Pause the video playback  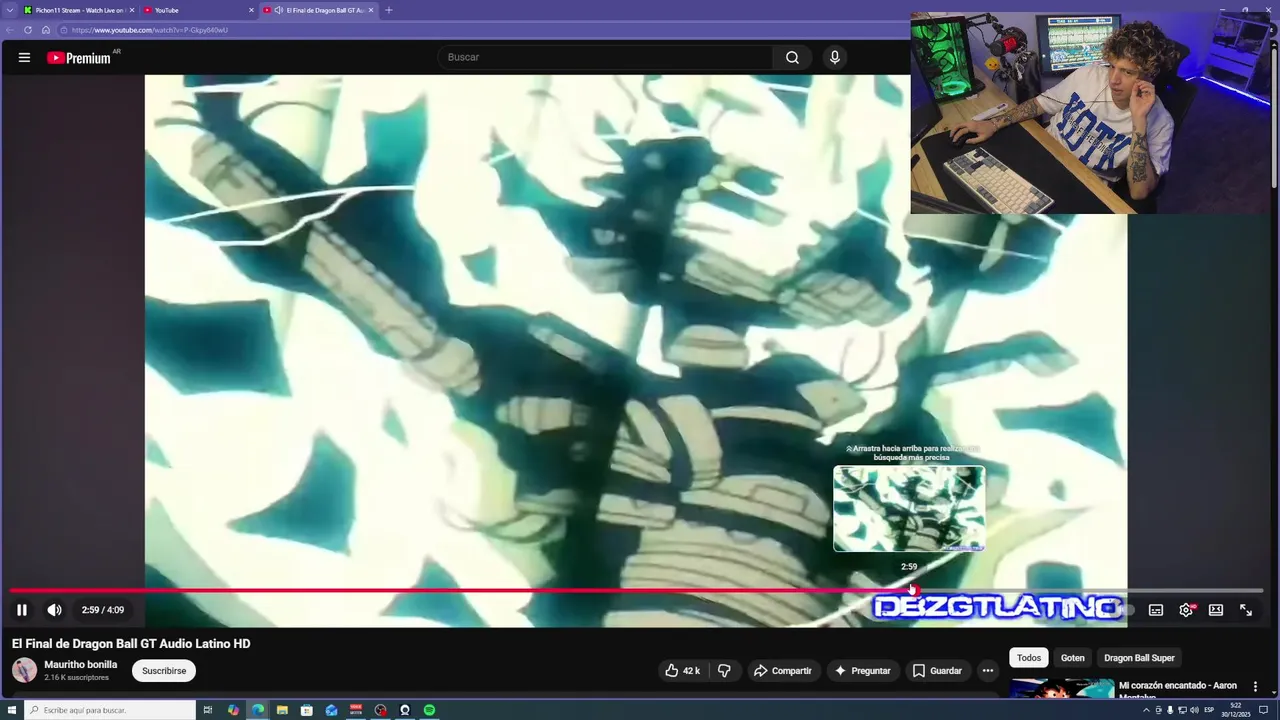click(x=22, y=610)
